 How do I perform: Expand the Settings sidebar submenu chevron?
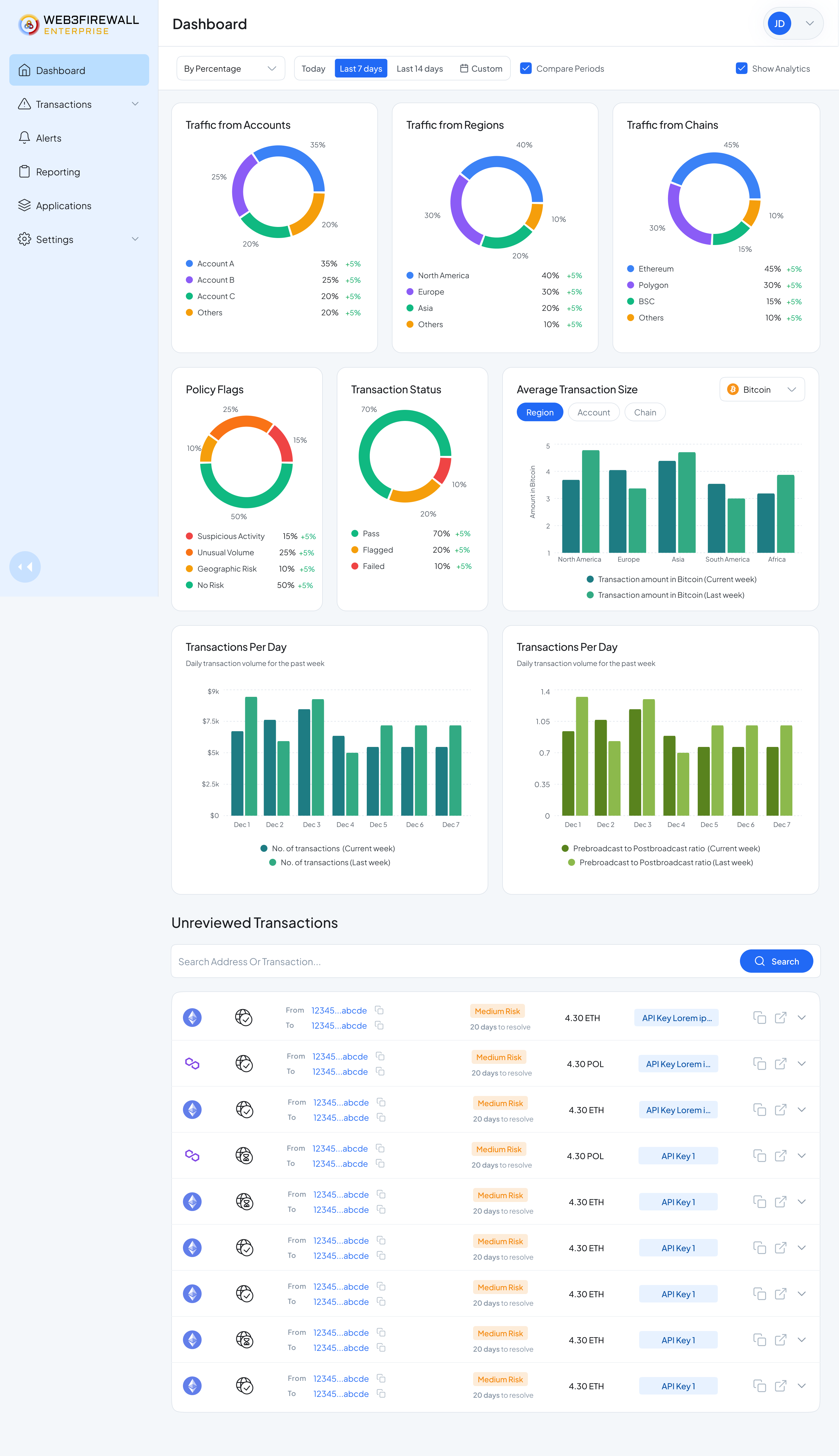(135, 239)
